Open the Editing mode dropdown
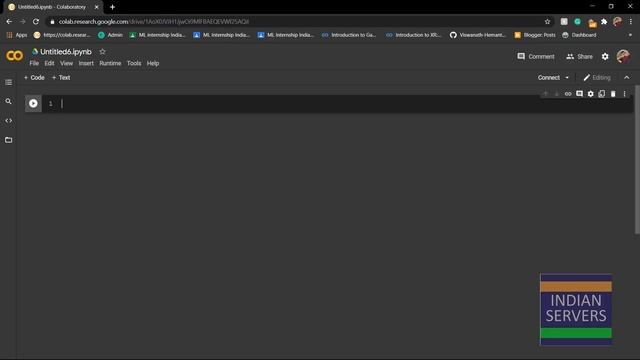The width and height of the screenshot is (640, 360). 597,78
